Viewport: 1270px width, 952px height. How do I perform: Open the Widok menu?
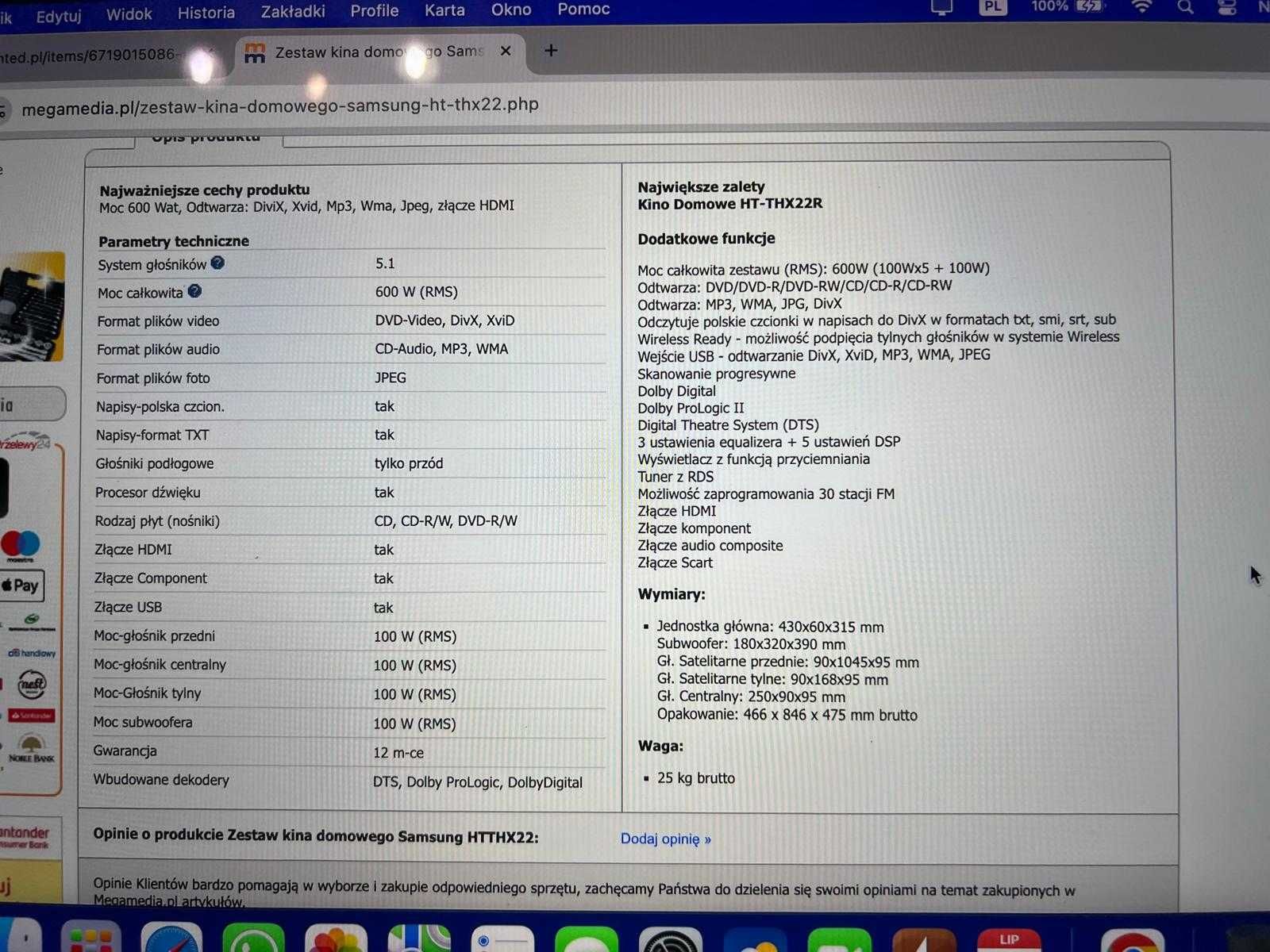[x=129, y=14]
